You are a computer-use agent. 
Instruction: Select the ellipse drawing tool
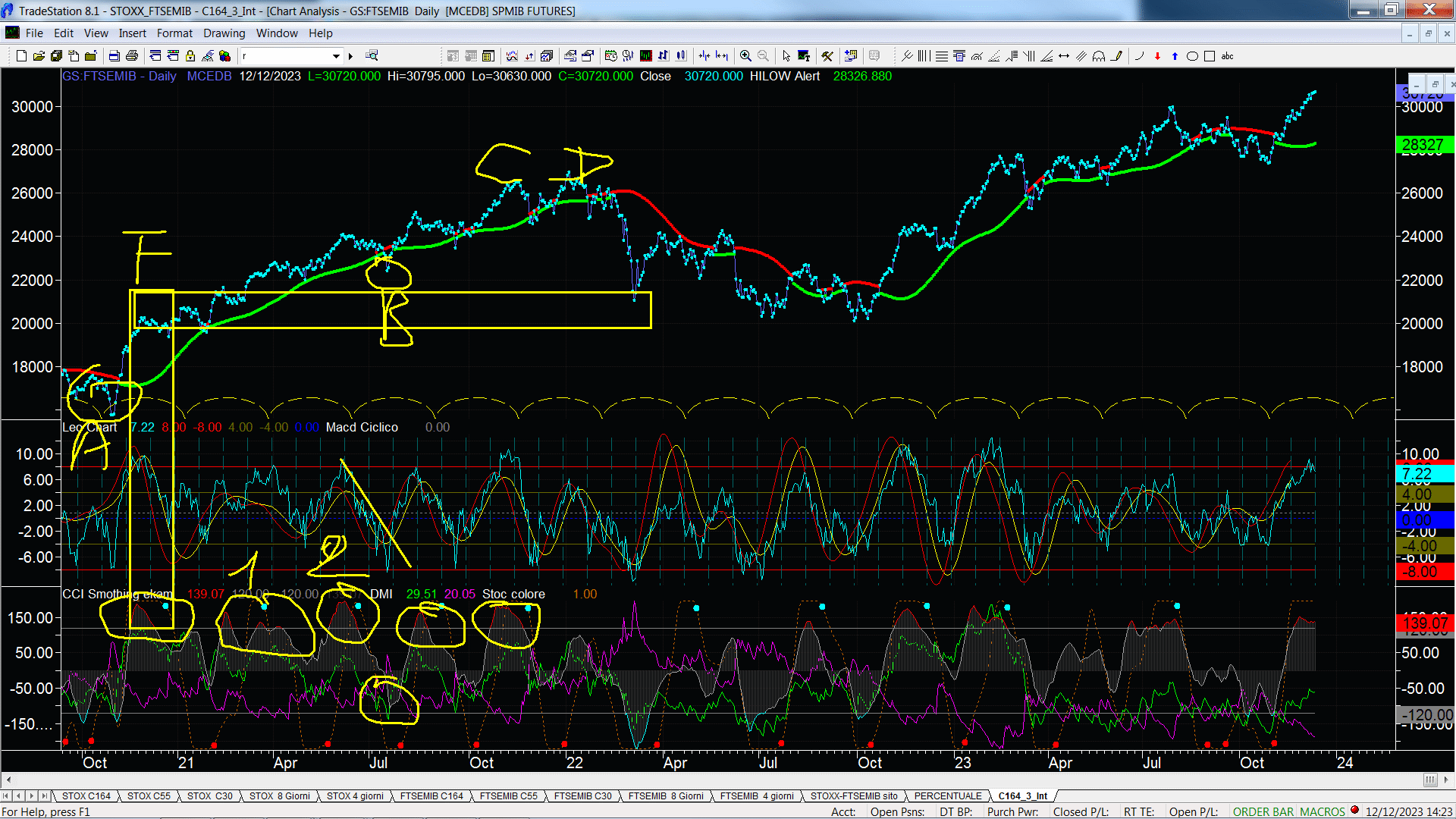point(1192,56)
